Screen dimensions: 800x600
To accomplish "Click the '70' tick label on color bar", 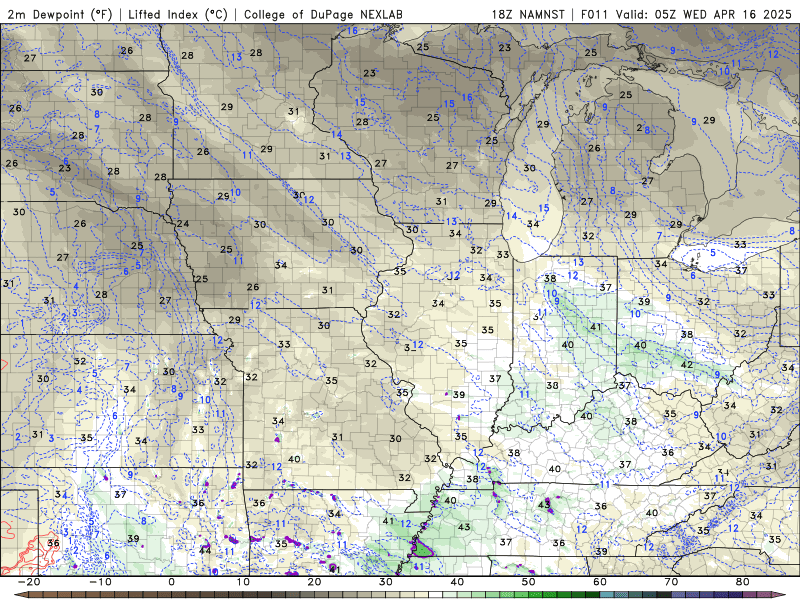I will coord(671,582).
